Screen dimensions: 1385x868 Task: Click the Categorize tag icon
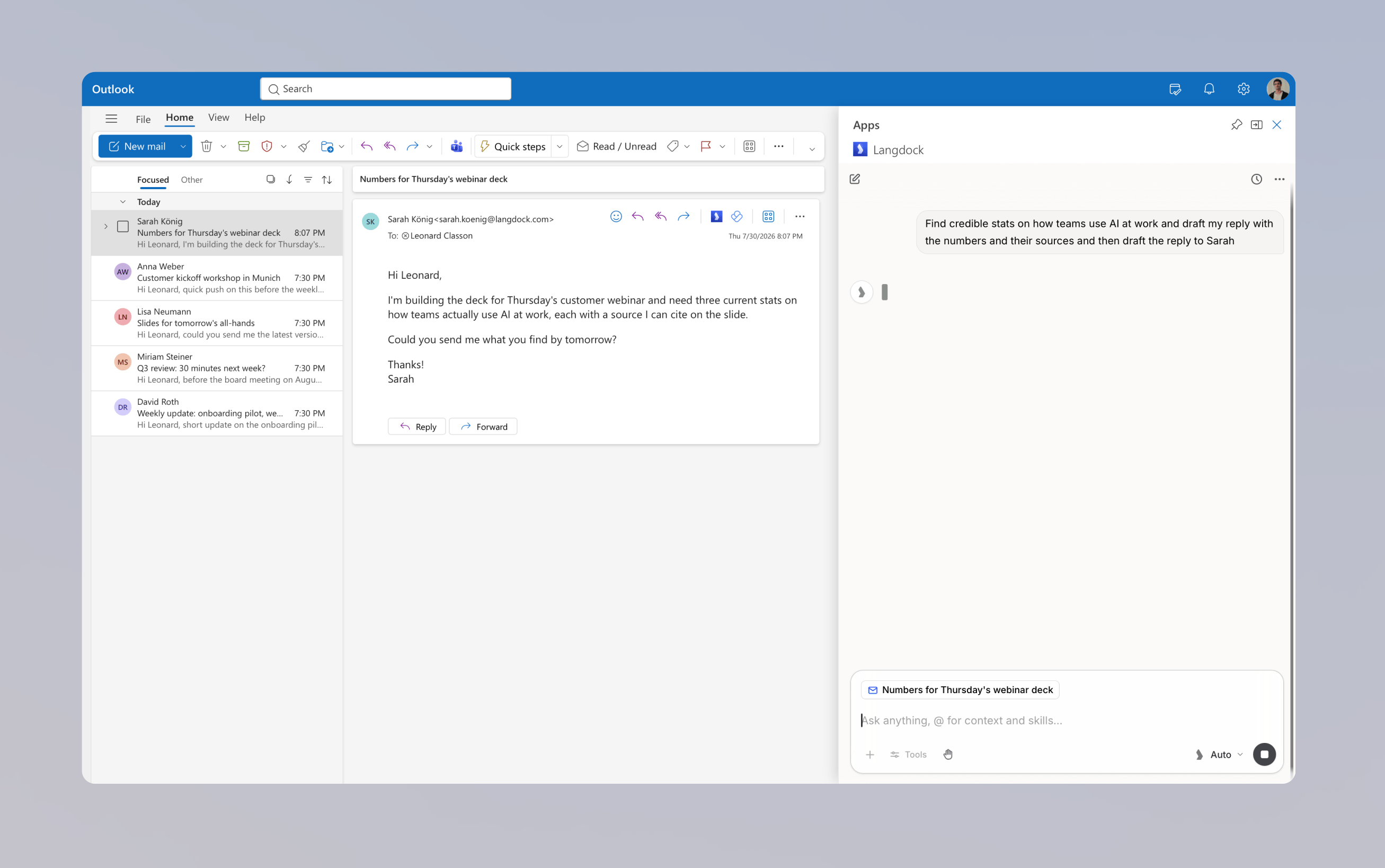pyautogui.click(x=673, y=146)
